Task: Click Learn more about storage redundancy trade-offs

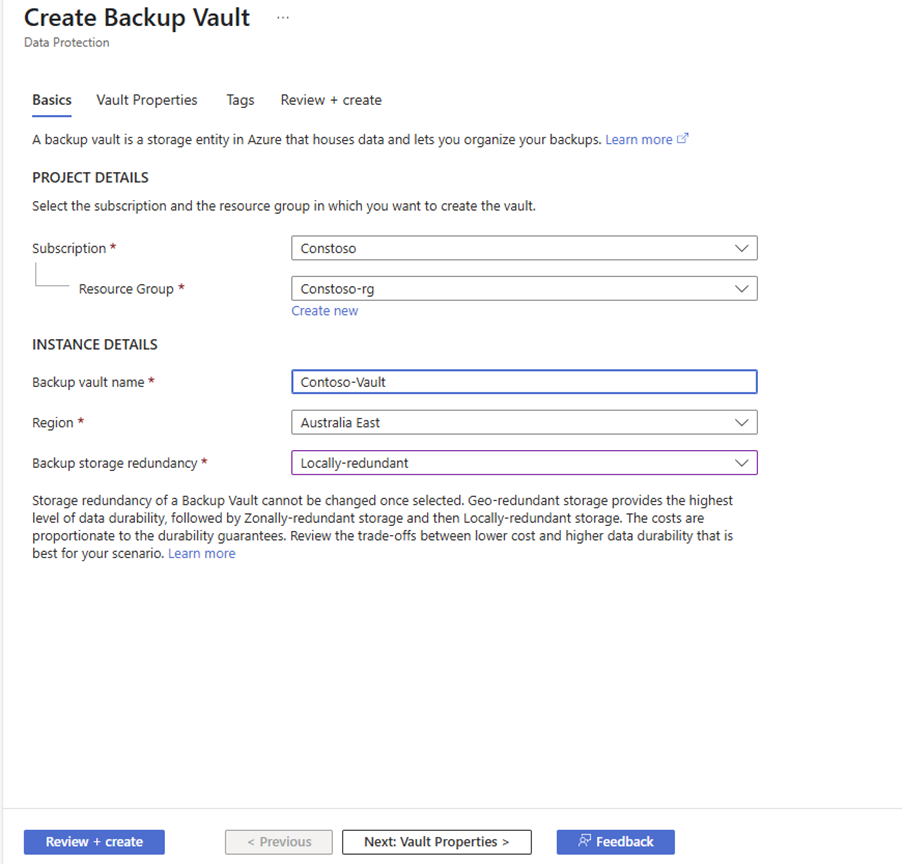Action: tap(201, 553)
